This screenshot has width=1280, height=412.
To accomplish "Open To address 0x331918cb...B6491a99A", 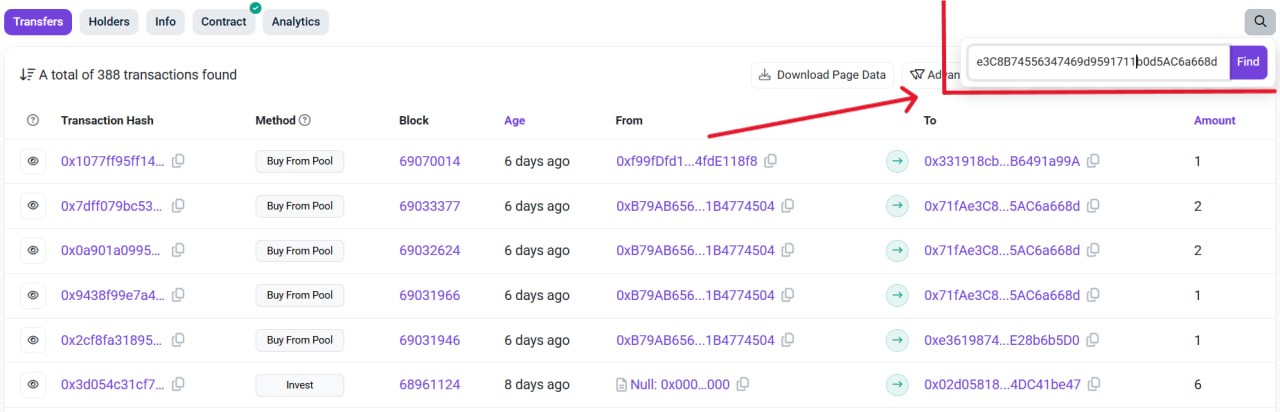I will [x=1002, y=161].
